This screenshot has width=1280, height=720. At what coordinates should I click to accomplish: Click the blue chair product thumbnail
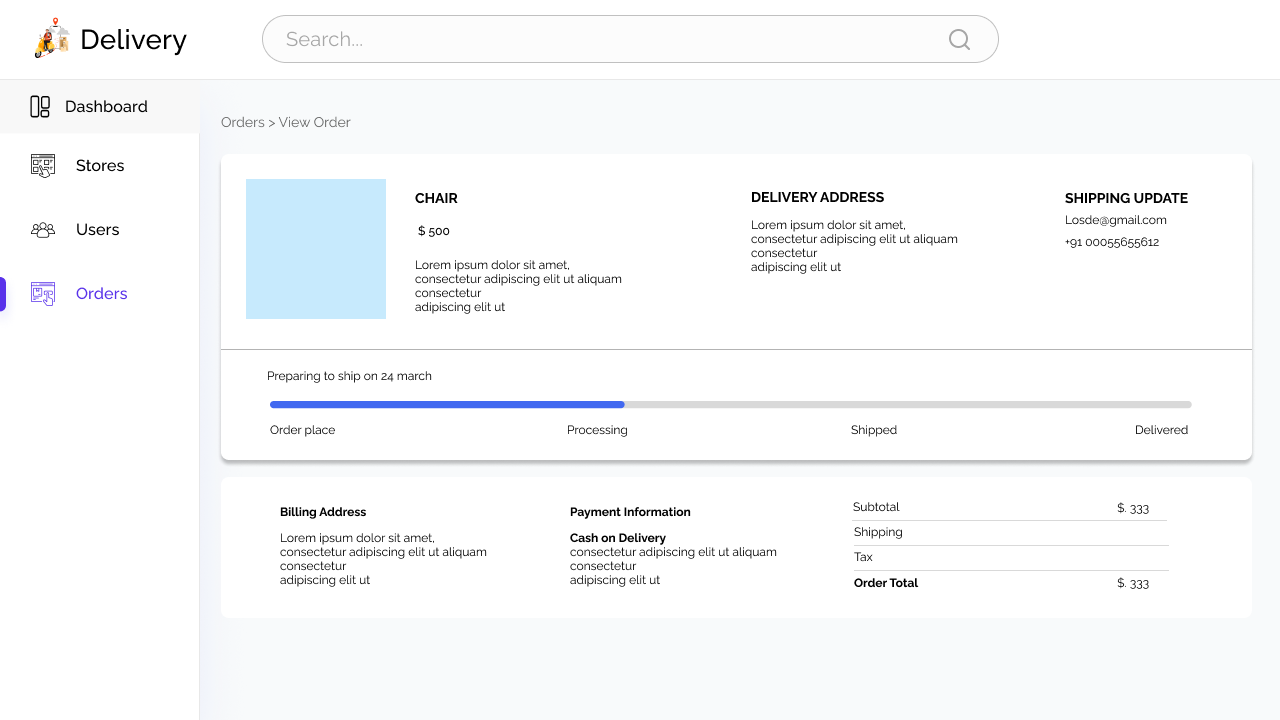coord(316,249)
